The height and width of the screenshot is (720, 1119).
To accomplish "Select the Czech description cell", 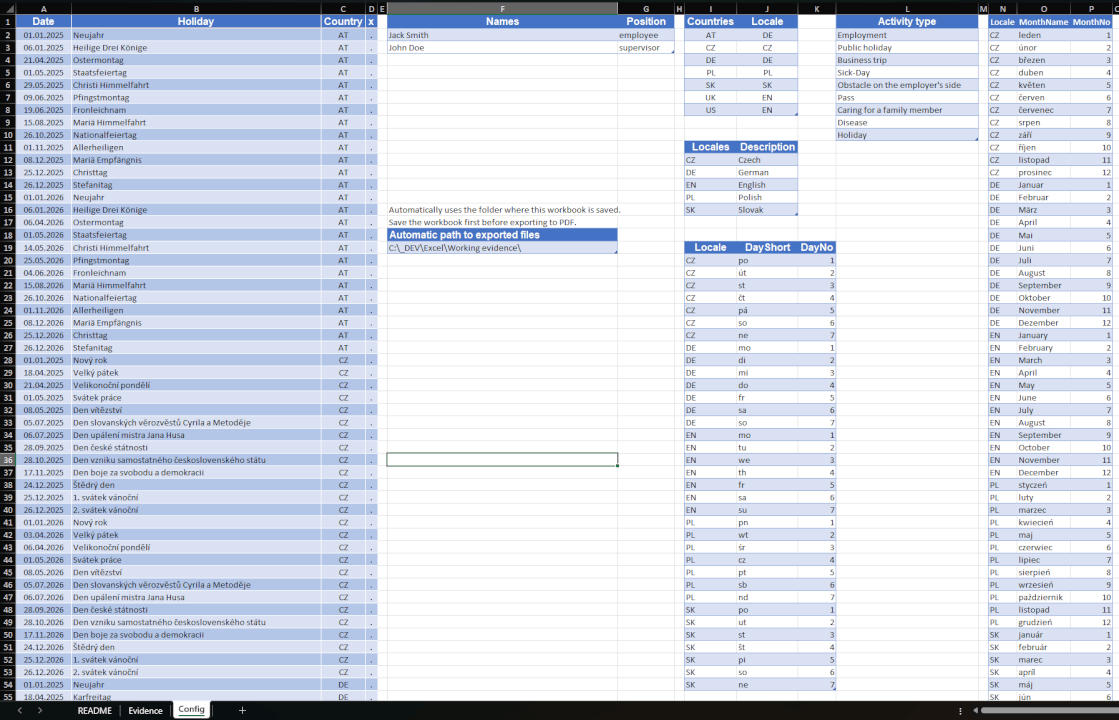I will pyautogui.click(x=767, y=160).
